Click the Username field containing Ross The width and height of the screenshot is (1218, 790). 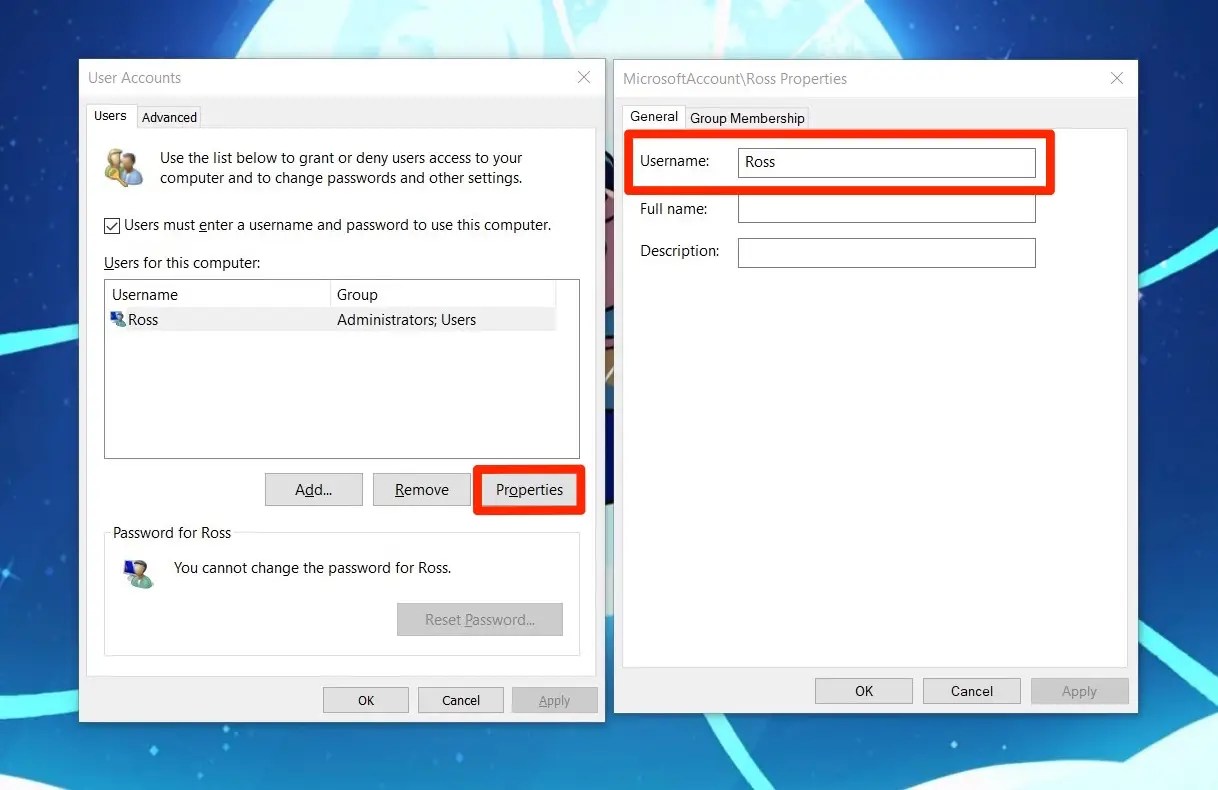pyautogui.click(x=887, y=162)
